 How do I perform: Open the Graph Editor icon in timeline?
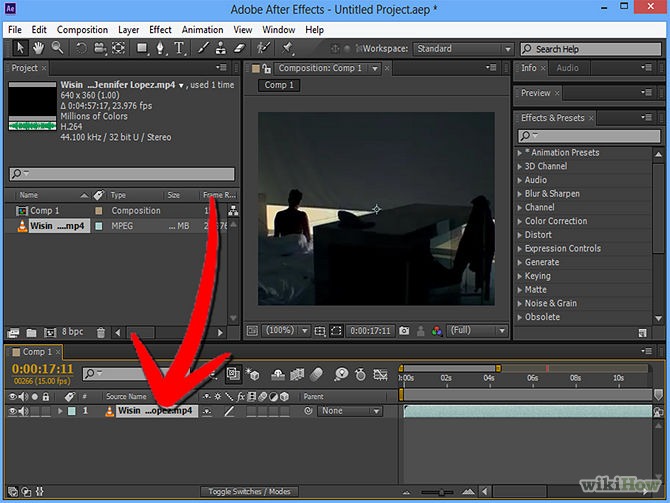point(380,375)
